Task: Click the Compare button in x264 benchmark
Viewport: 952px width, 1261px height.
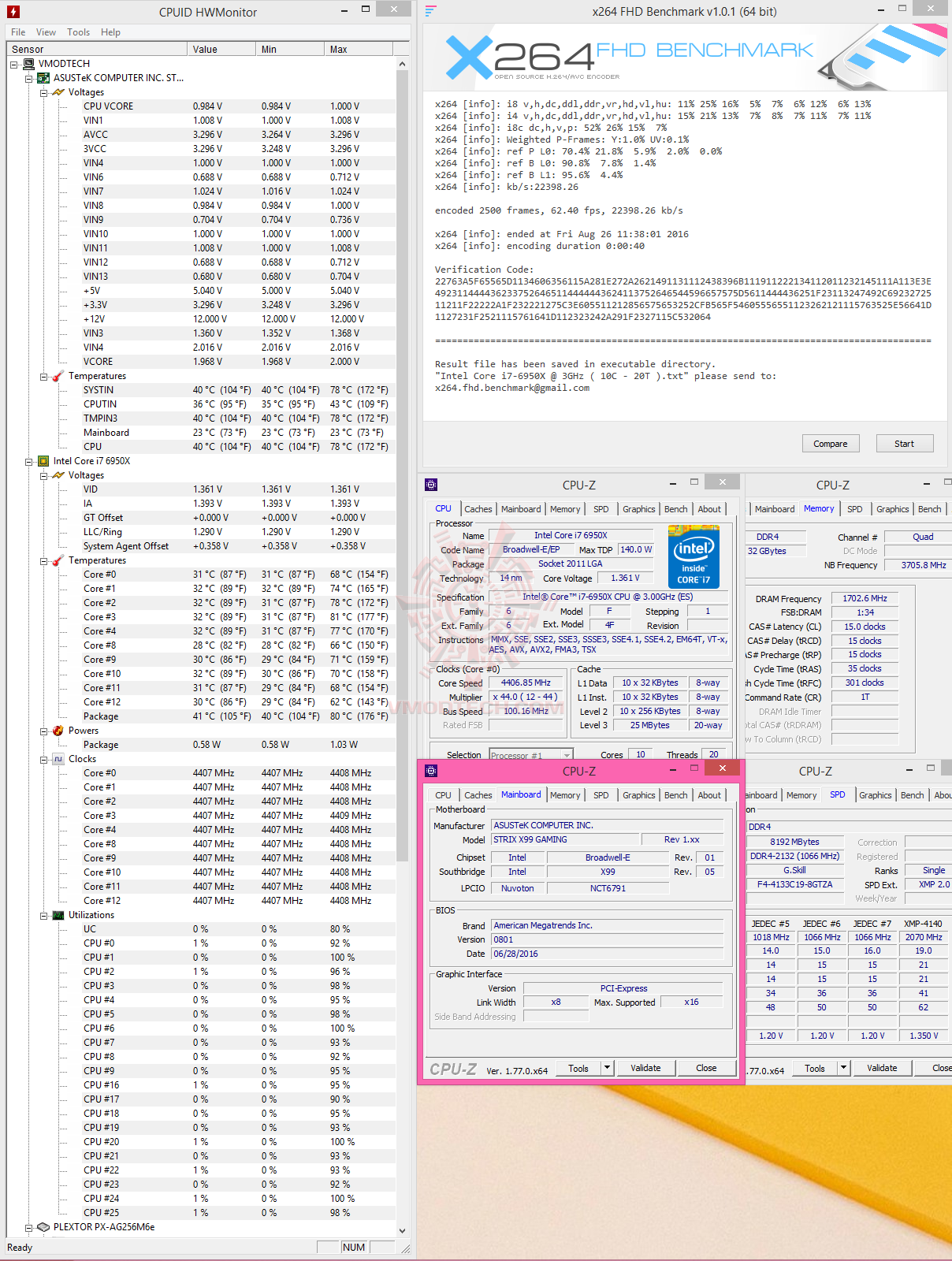Action: pyautogui.click(x=830, y=444)
